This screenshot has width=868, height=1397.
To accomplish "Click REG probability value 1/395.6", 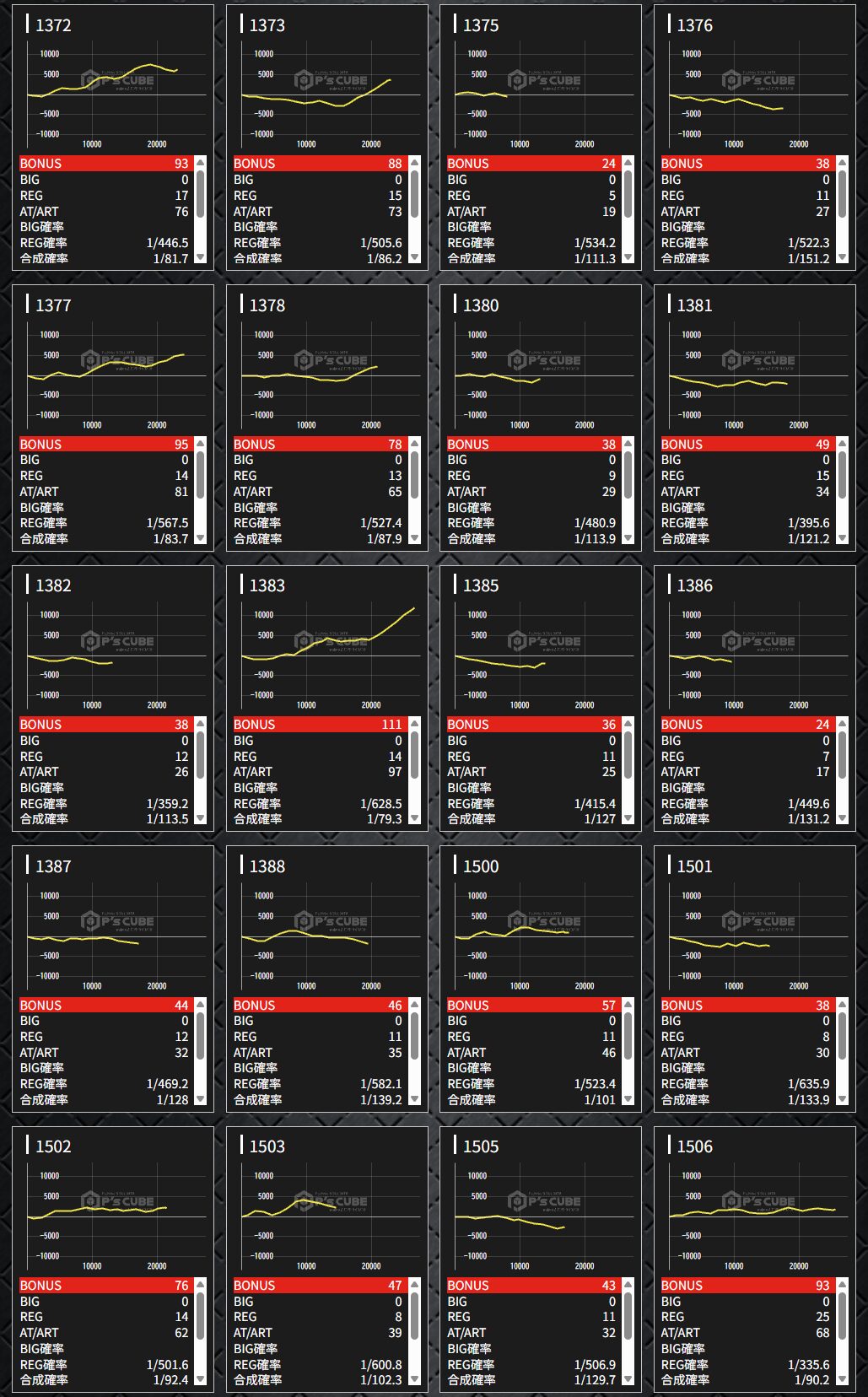I will pos(809,523).
